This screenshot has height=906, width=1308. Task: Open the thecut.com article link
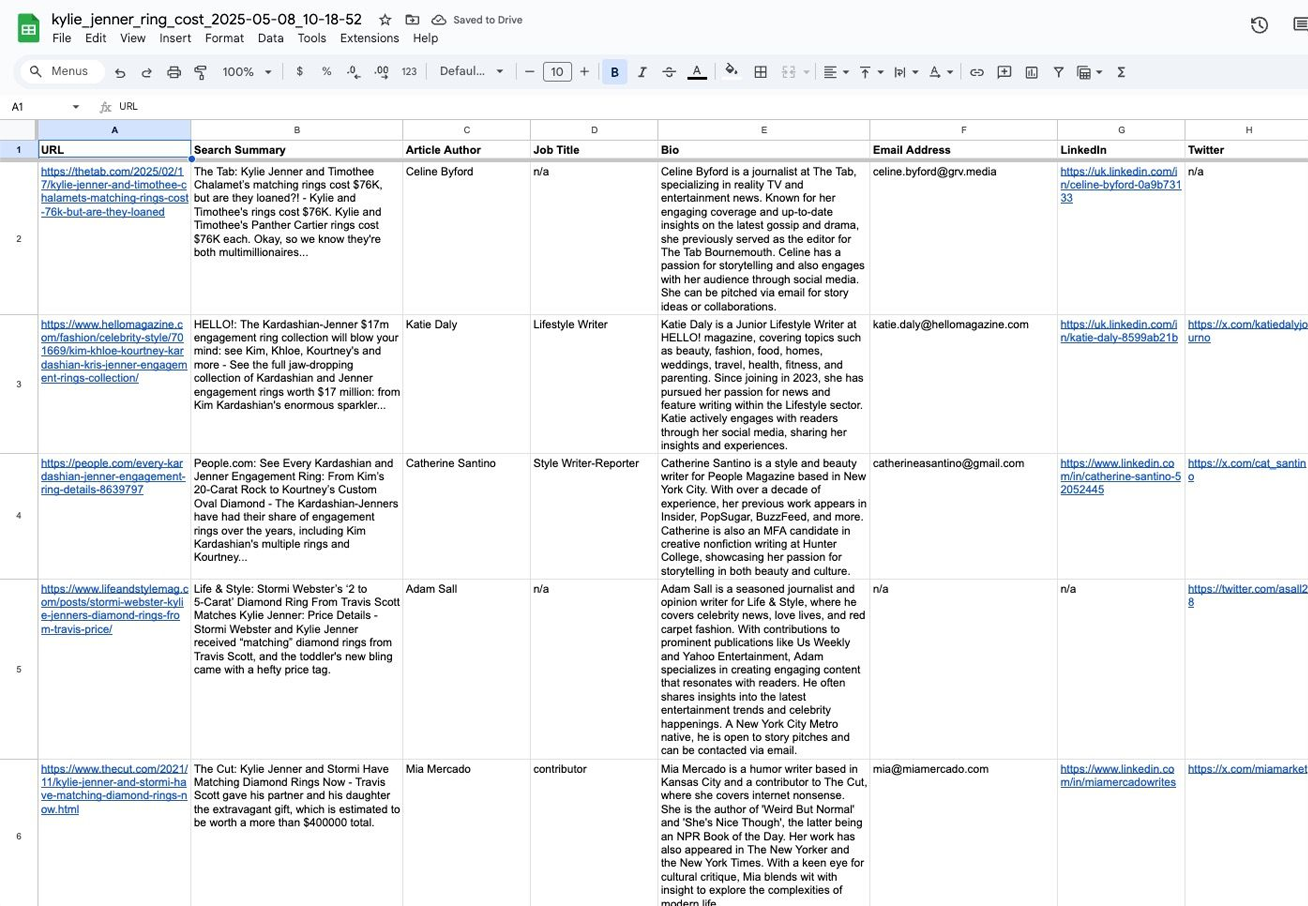coord(114,789)
